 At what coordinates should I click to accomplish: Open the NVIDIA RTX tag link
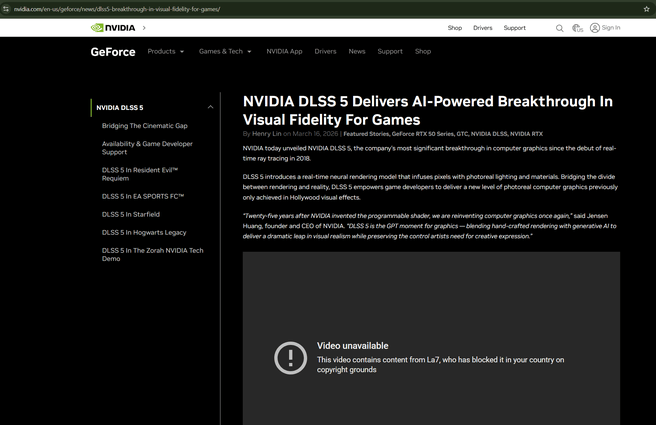coord(526,134)
